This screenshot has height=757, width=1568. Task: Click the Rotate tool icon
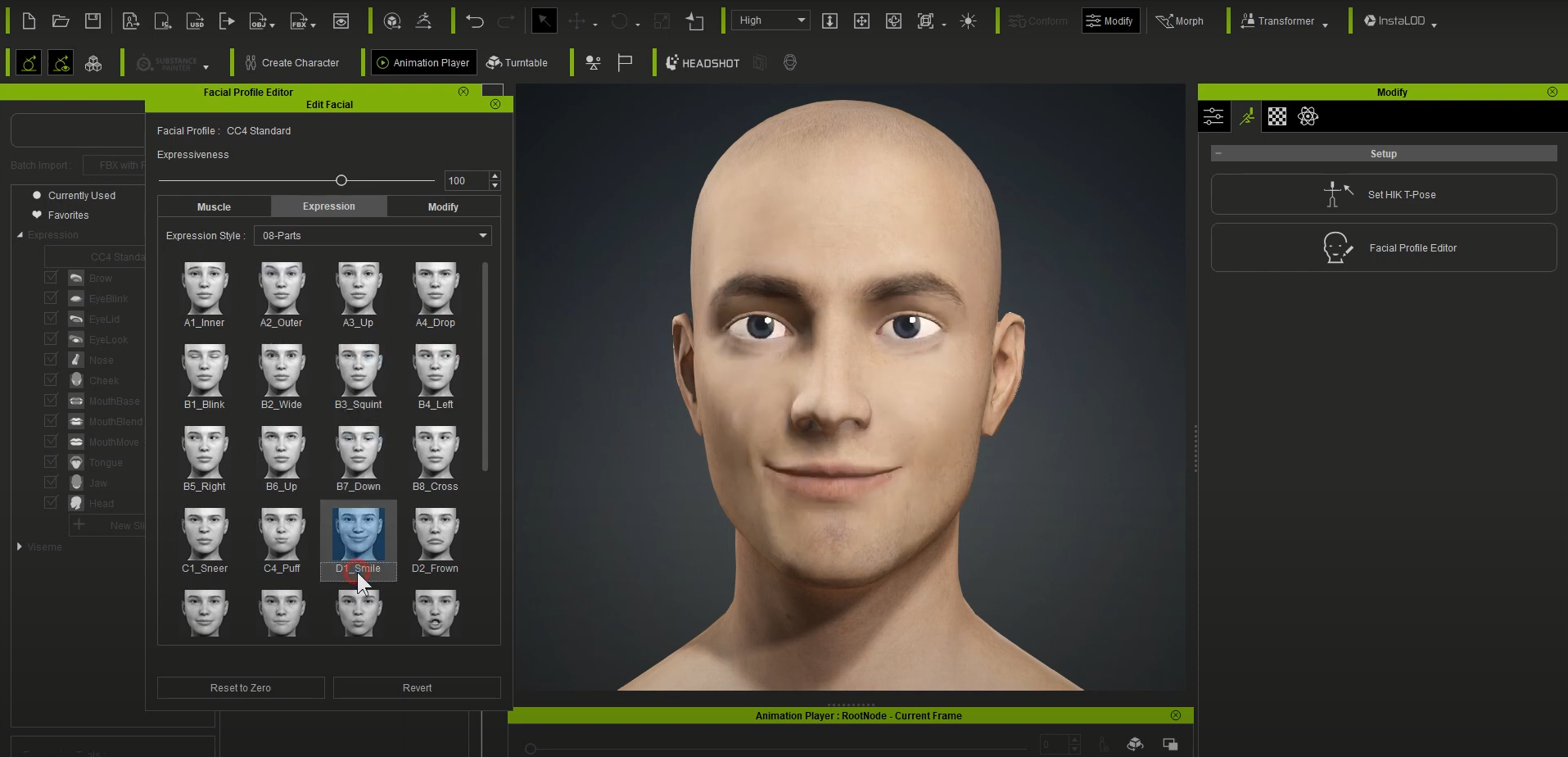620,21
